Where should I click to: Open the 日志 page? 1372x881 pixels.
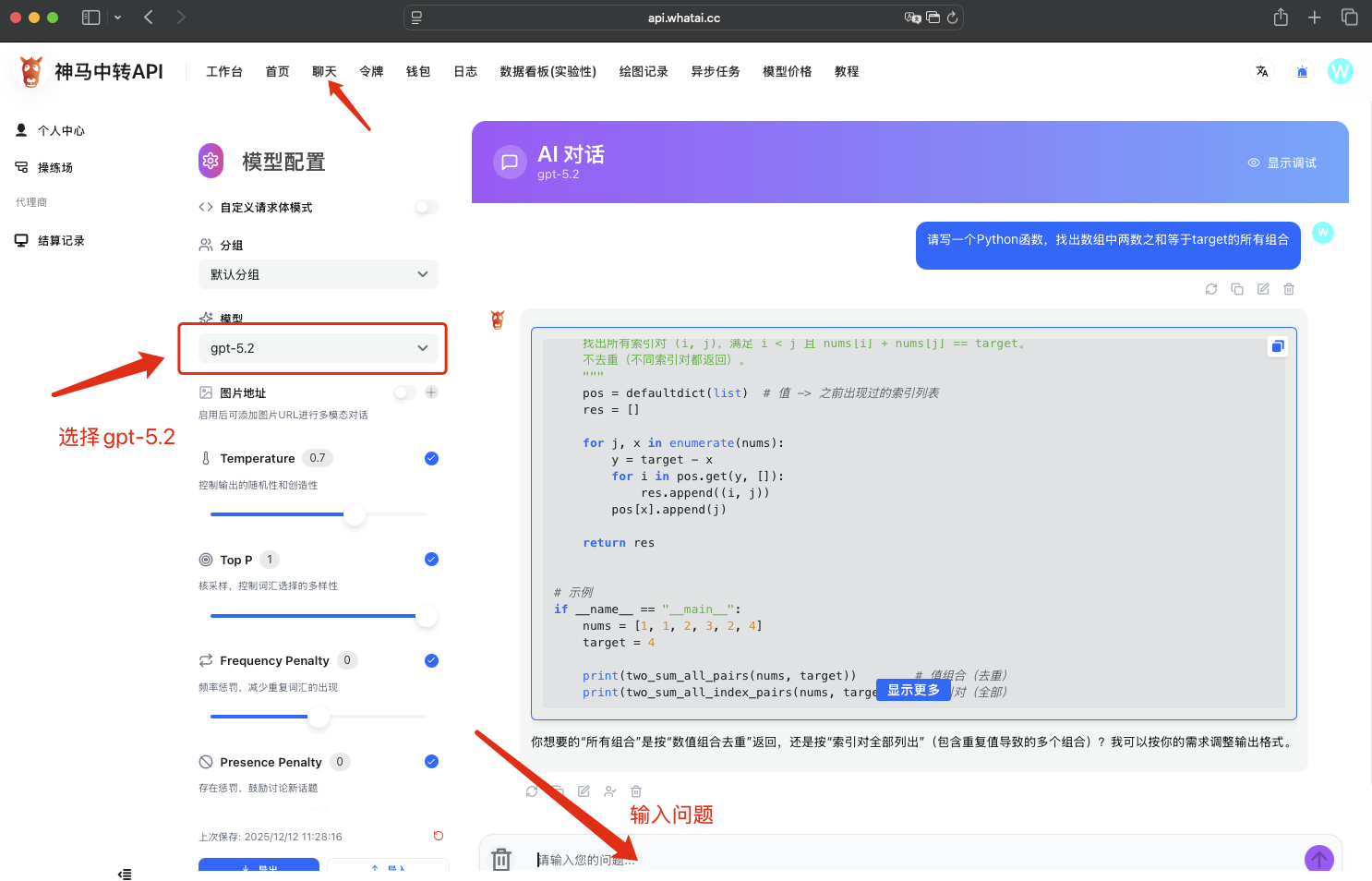465,71
